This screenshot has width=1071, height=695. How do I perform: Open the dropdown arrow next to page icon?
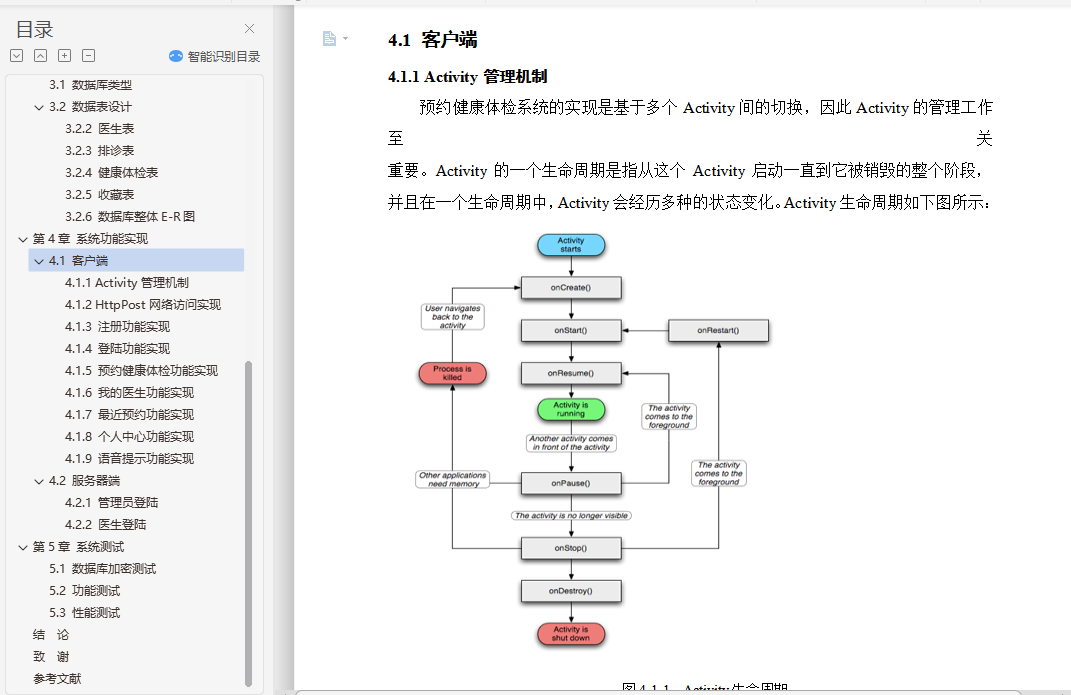click(346, 39)
